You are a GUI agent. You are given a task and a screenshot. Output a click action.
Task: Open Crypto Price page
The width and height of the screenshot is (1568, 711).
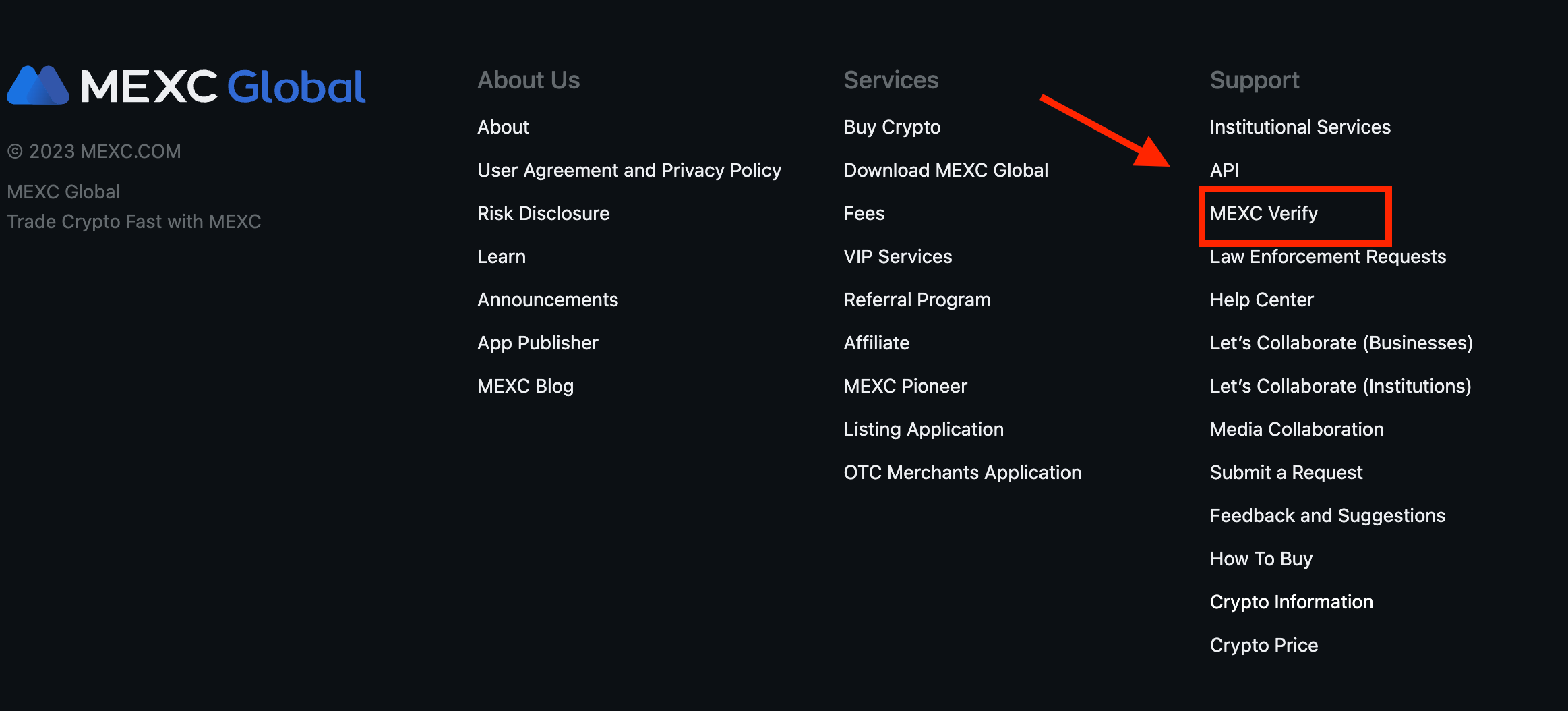1263,646
